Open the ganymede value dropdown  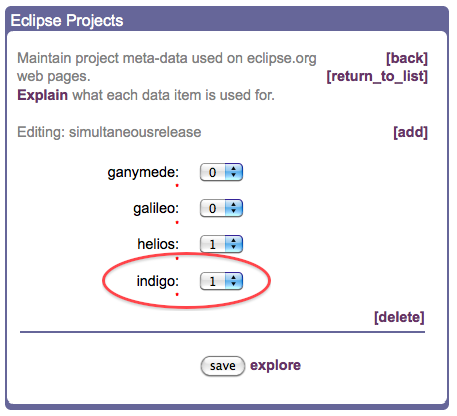(221, 172)
